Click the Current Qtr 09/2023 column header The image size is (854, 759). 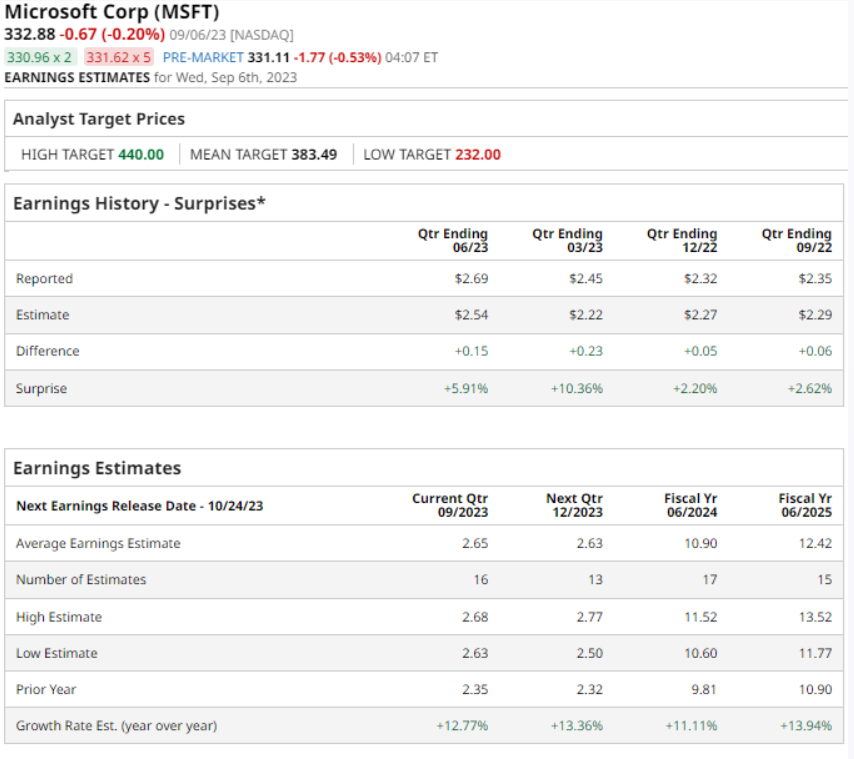click(x=450, y=505)
